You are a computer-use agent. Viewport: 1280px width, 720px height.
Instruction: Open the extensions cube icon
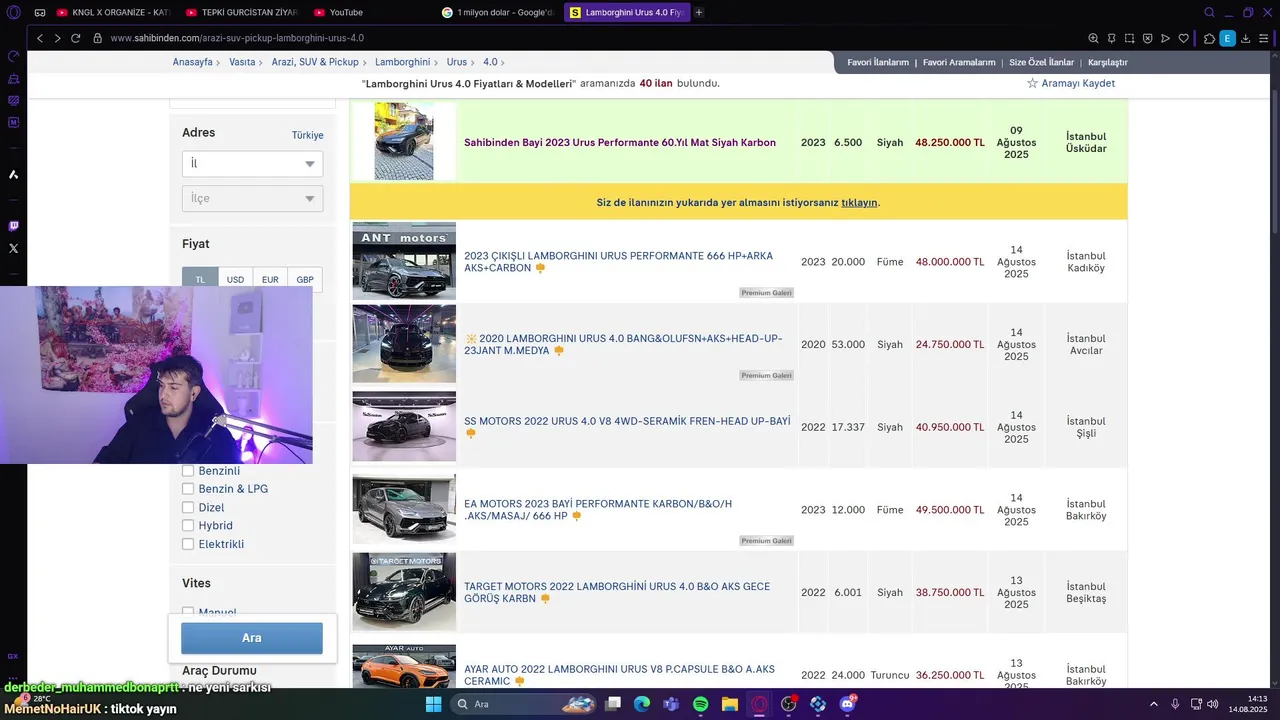point(1209,38)
